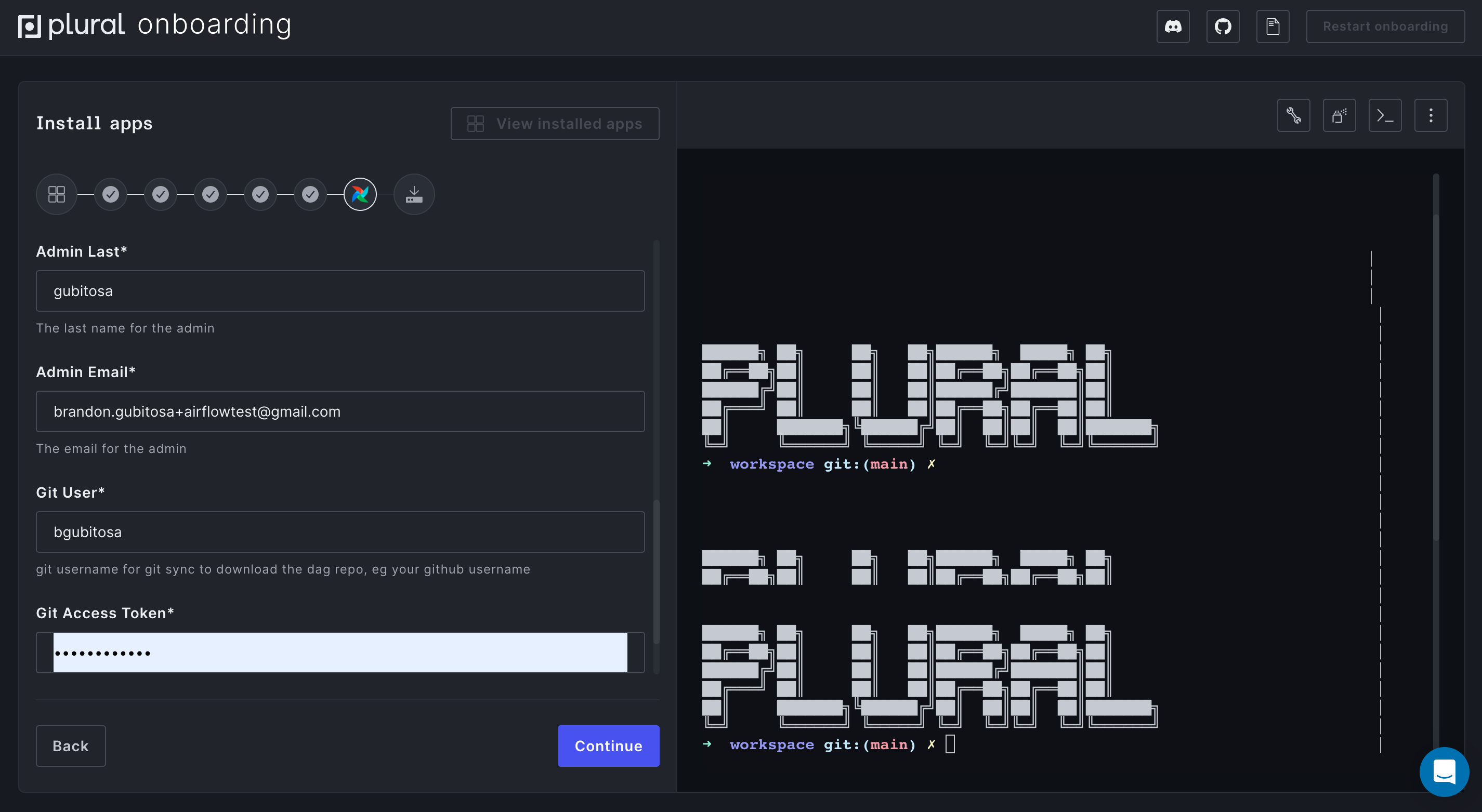Click View installed apps button
1482x812 pixels.
[555, 124]
